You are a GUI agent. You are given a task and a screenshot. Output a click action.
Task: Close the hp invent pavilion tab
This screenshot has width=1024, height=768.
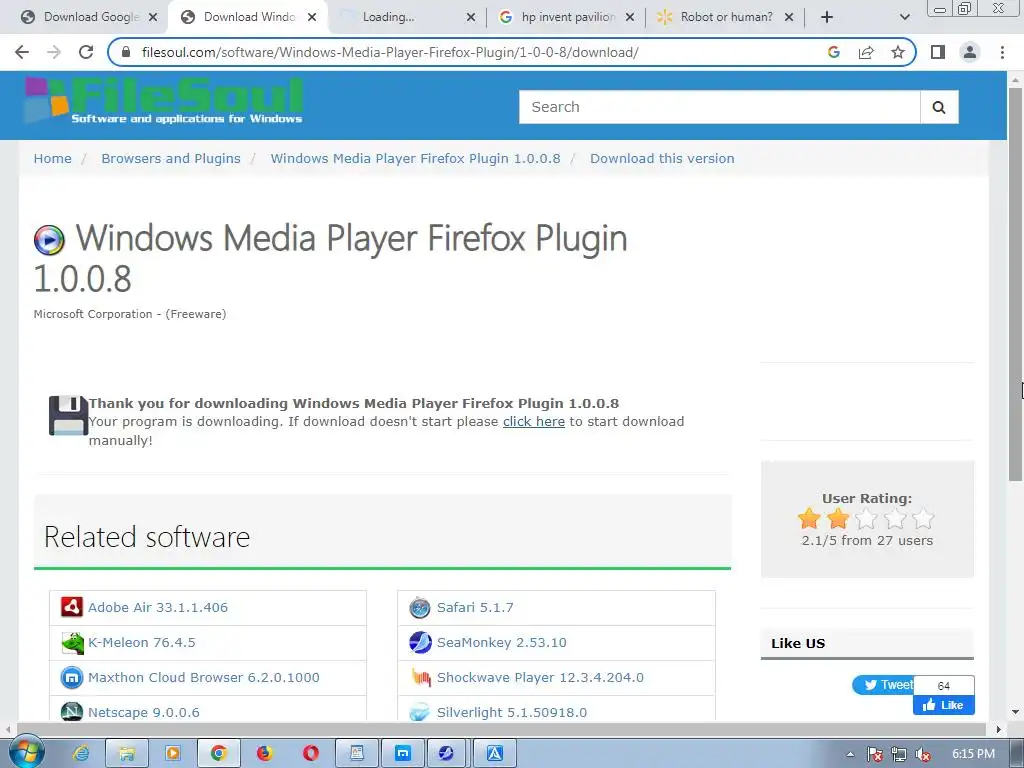click(630, 17)
